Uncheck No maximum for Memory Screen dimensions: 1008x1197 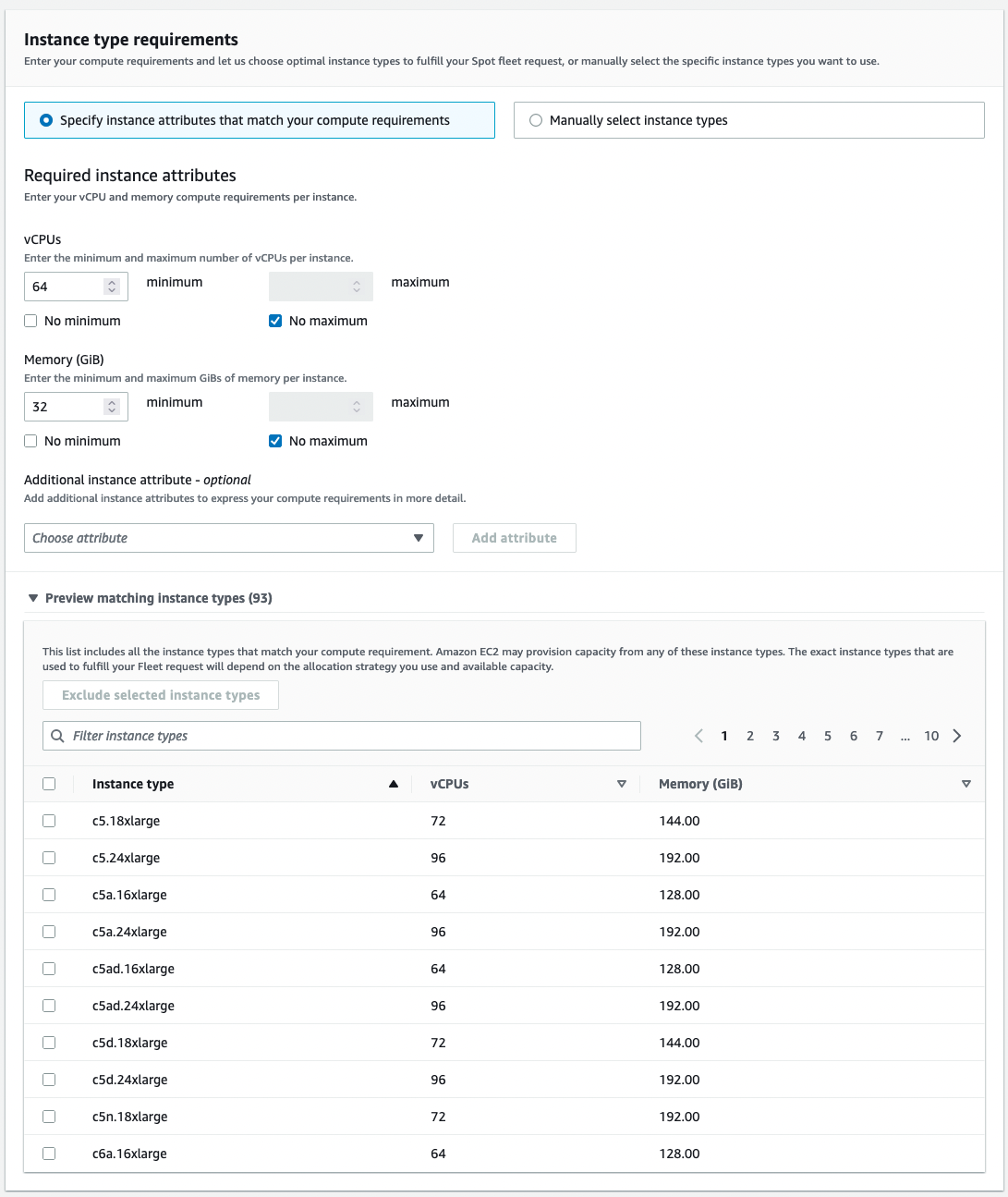point(275,441)
